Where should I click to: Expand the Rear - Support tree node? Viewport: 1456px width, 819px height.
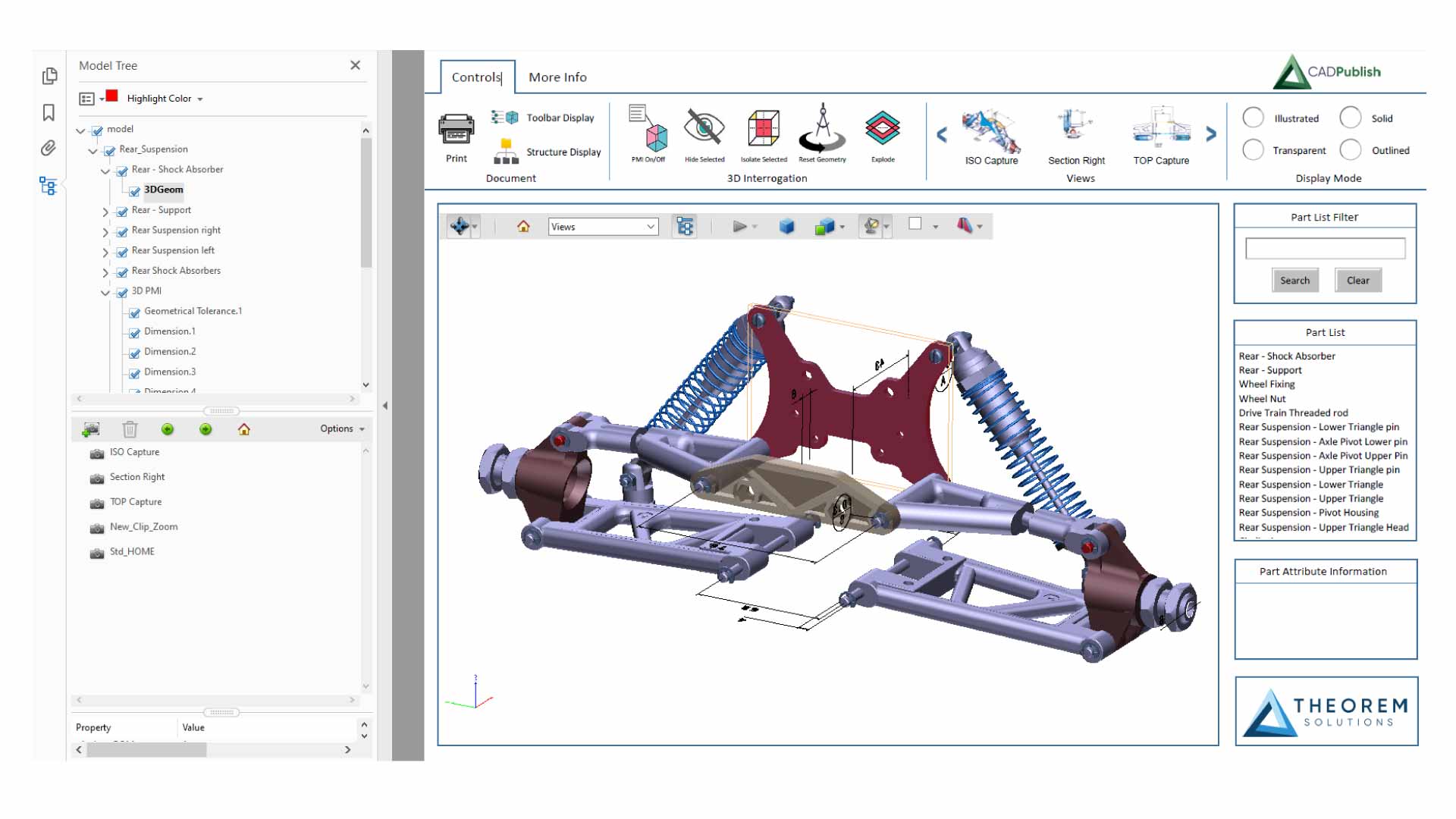106,212
